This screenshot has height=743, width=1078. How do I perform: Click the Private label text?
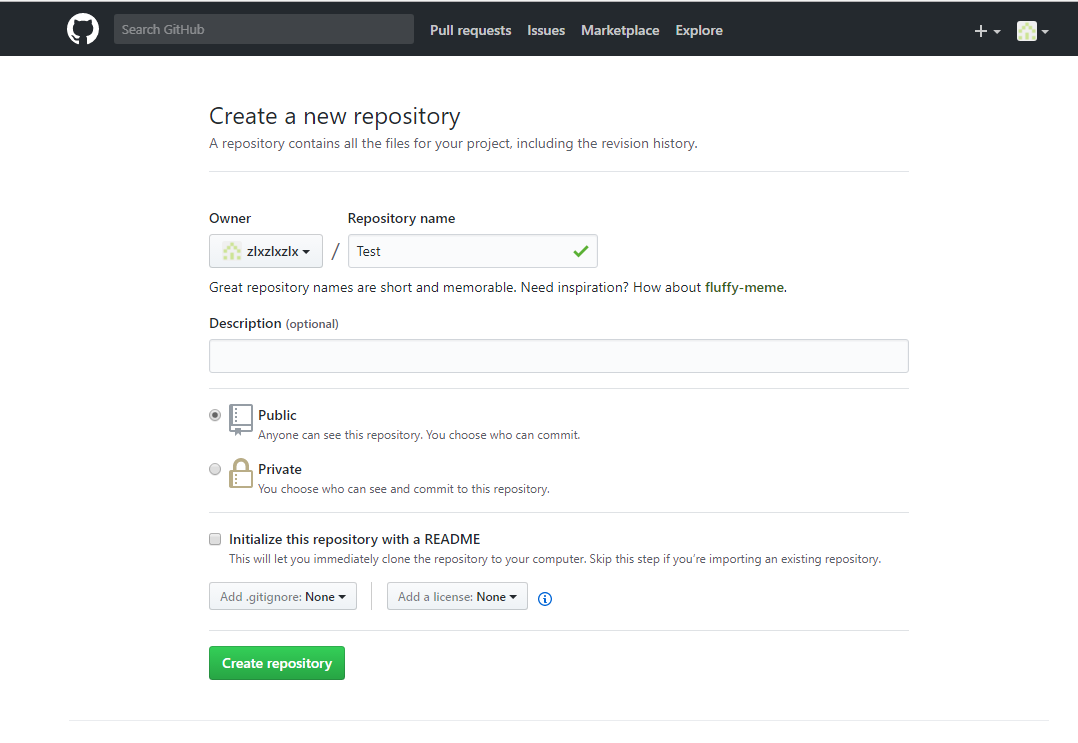[x=280, y=469]
